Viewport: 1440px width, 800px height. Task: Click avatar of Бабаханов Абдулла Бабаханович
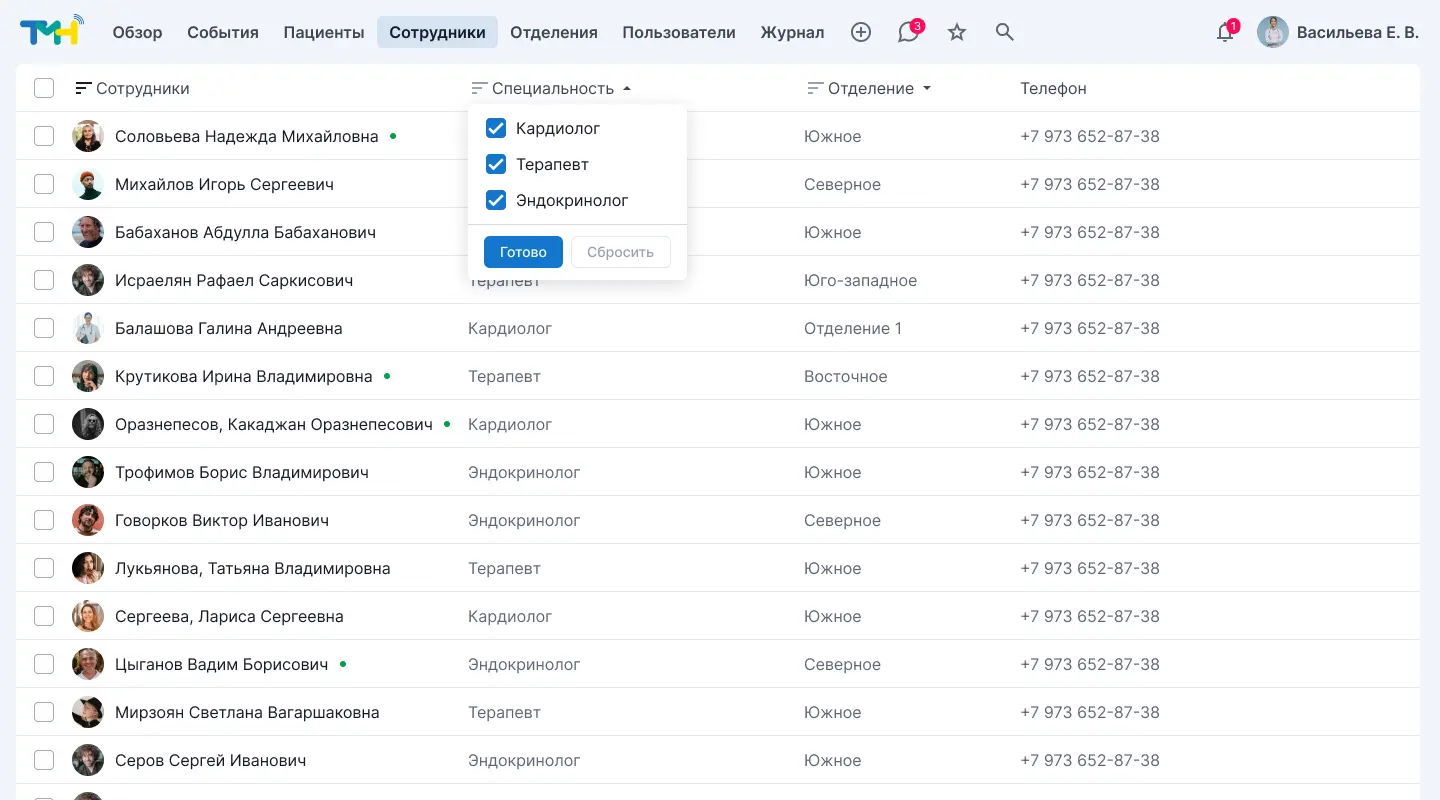coord(88,232)
